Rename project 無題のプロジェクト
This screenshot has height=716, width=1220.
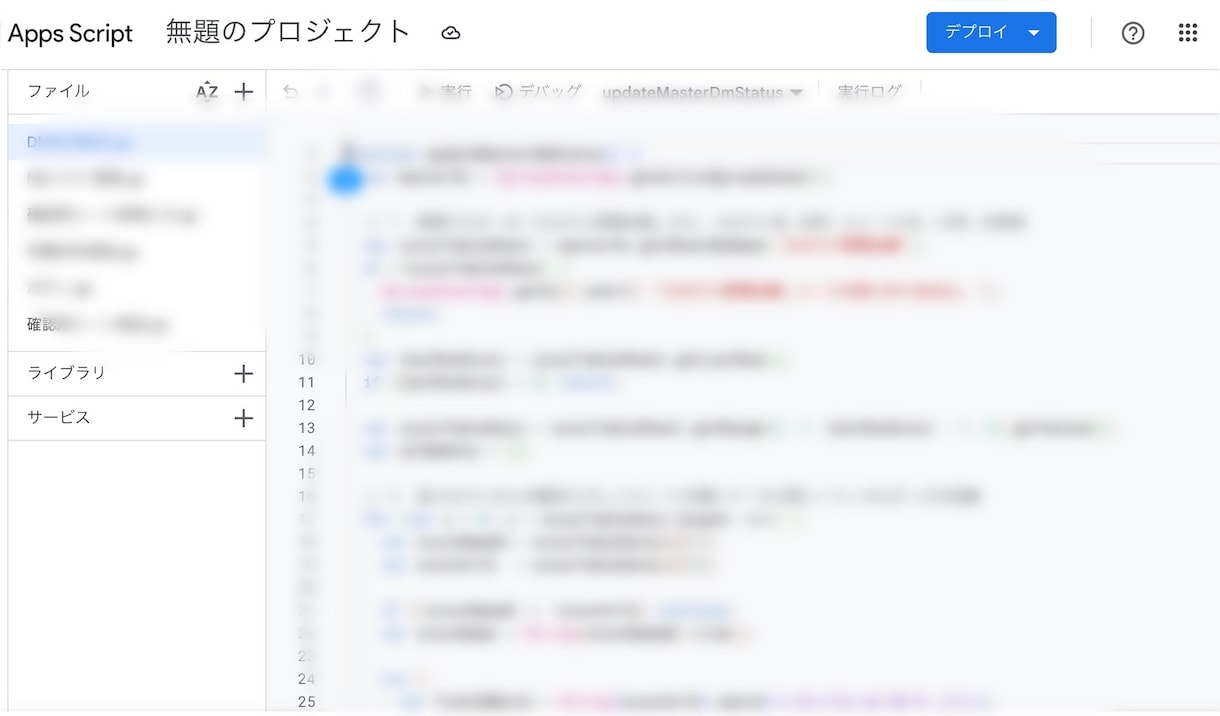(x=288, y=31)
